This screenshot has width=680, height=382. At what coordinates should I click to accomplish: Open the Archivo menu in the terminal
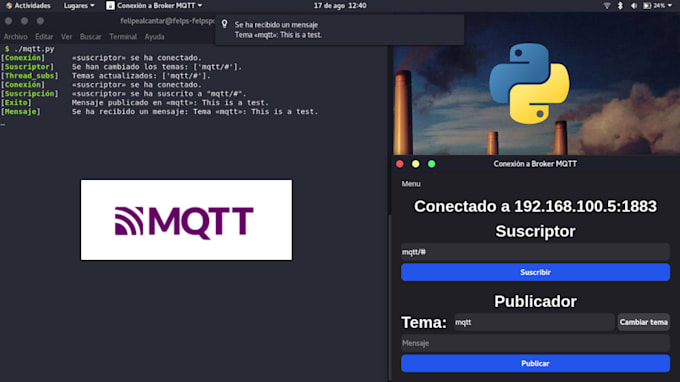(16, 37)
